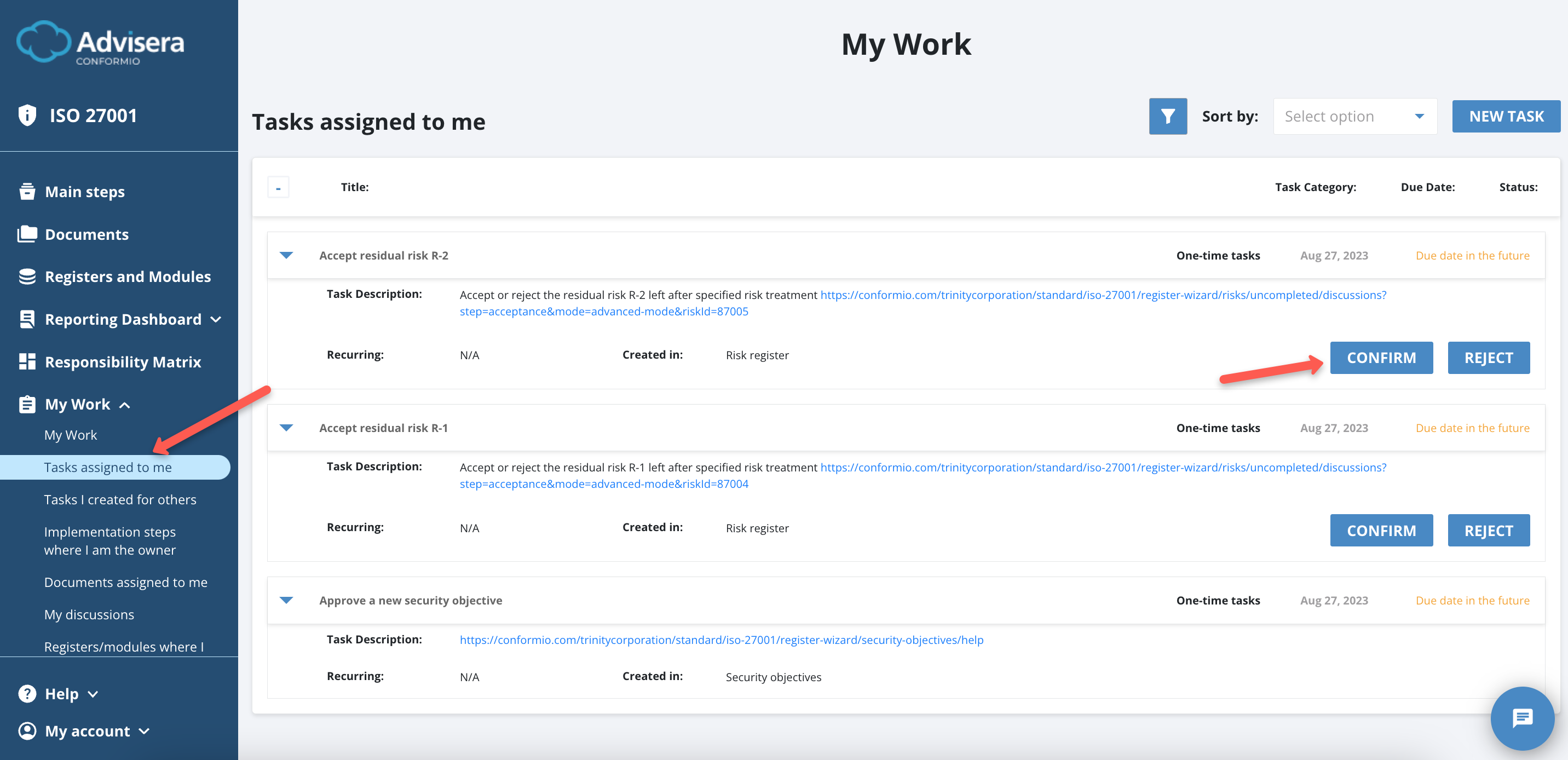
Task: Collapse the Accept residual risk R-2 task
Action: pos(286,256)
